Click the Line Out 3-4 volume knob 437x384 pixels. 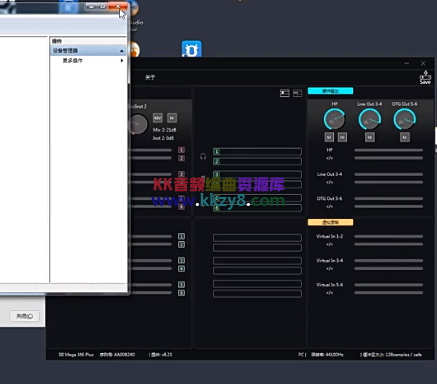pyautogui.click(x=369, y=119)
